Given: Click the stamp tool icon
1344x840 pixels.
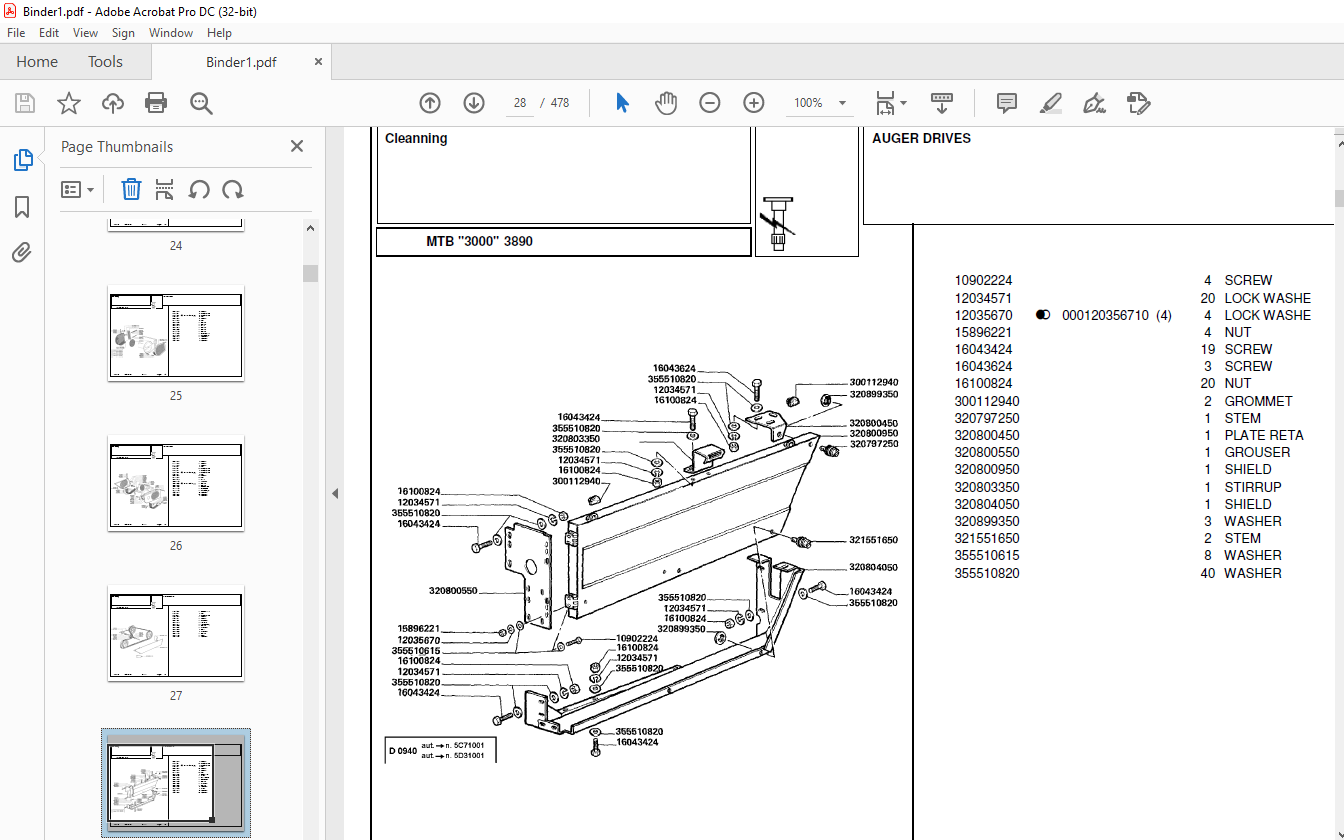Looking at the screenshot, I should point(1138,103).
